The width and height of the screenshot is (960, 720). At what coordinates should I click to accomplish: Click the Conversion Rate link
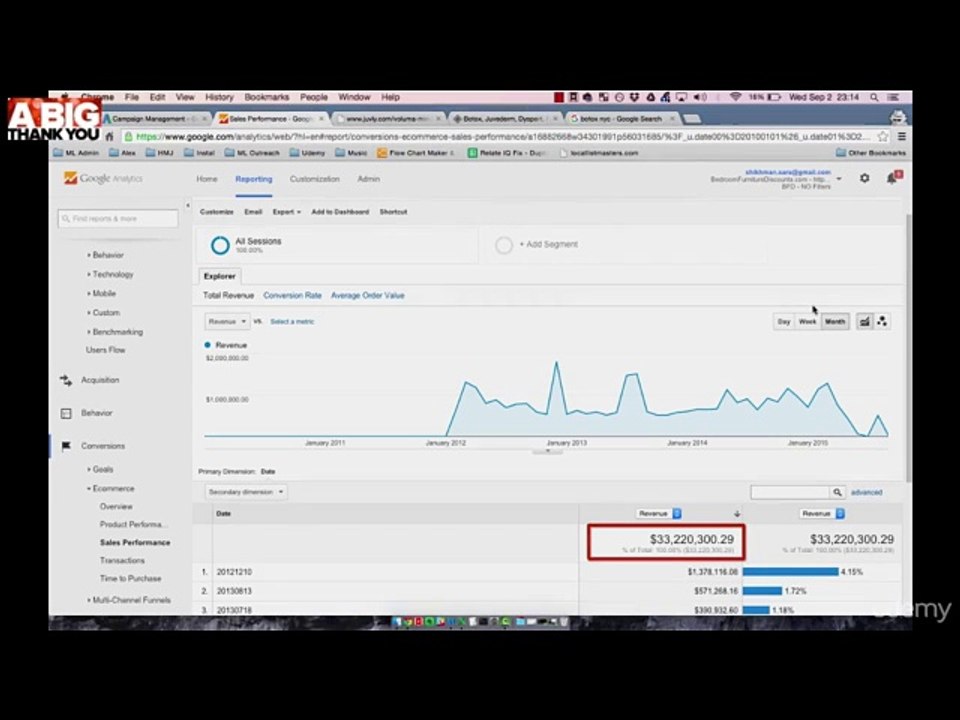292,296
